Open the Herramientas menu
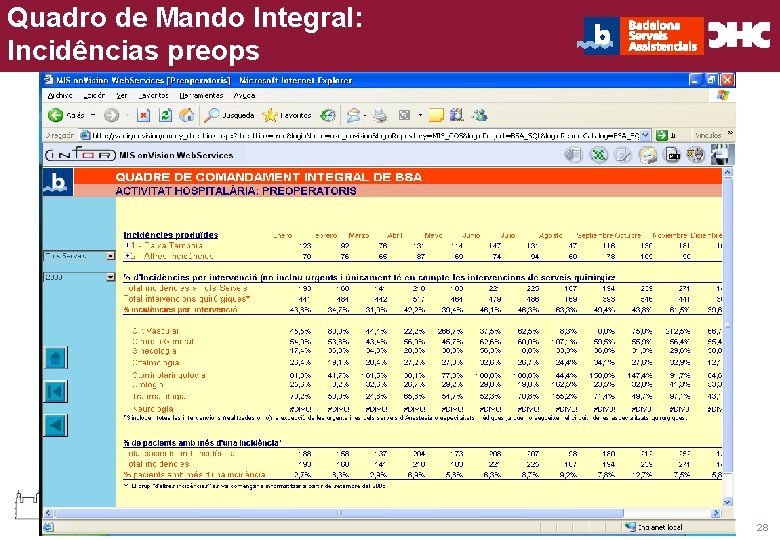The image size is (780, 540). pos(201,95)
